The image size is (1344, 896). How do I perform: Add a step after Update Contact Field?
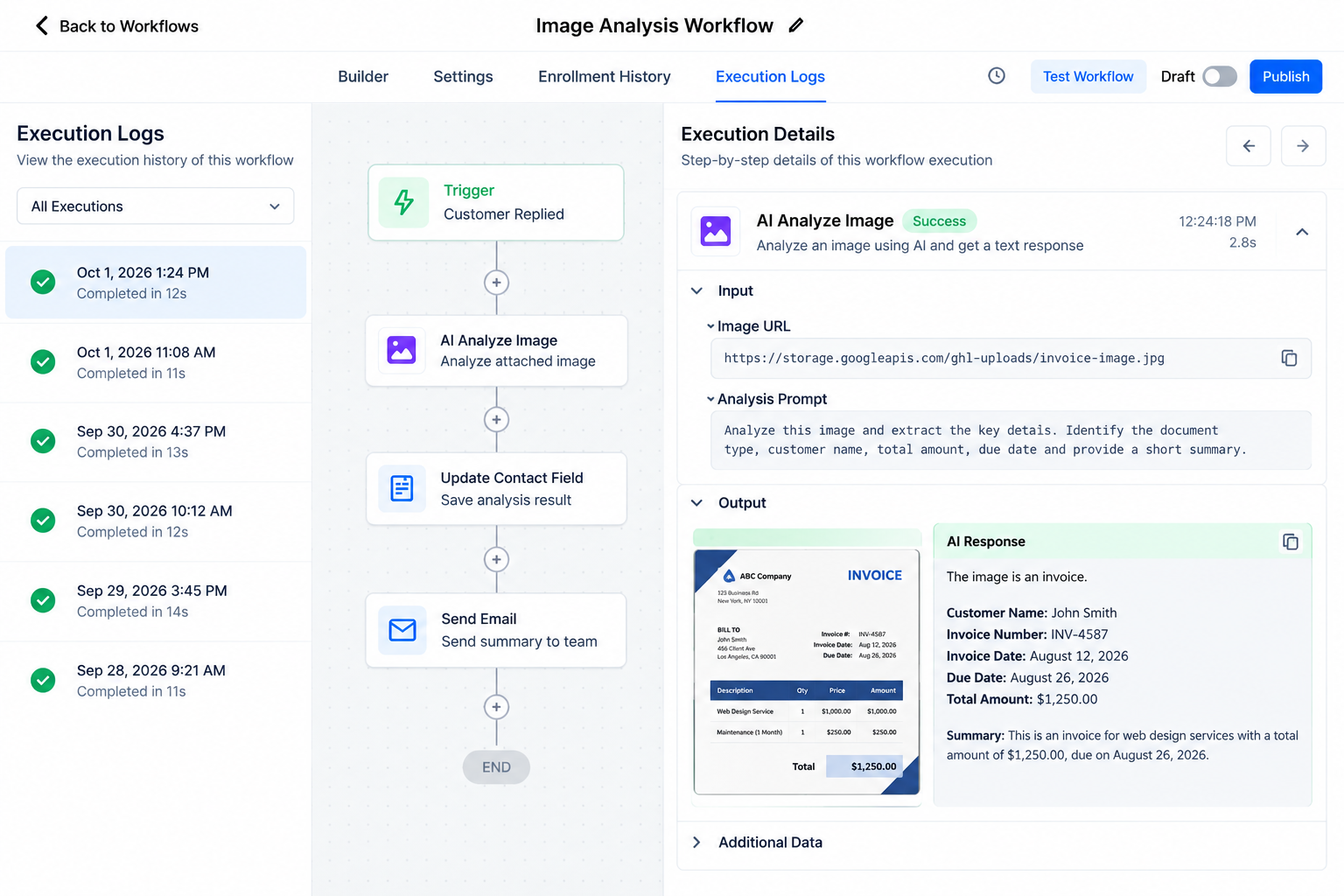click(x=496, y=559)
